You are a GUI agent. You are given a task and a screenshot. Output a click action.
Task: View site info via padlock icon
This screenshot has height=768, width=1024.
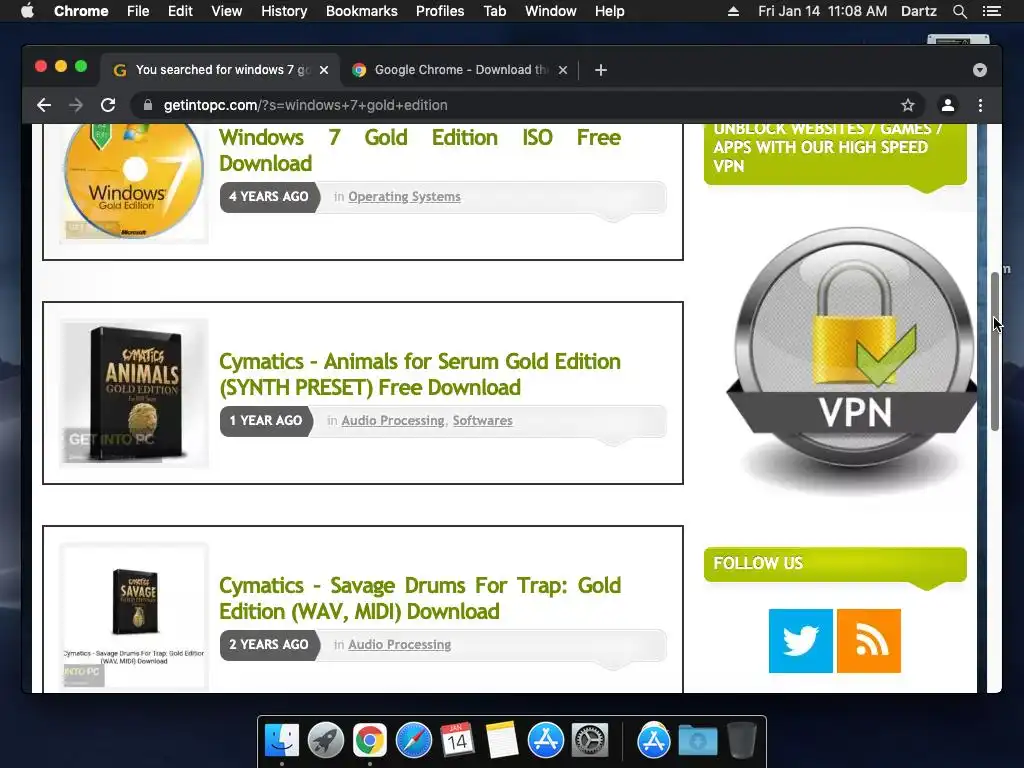click(x=148, y=105)
